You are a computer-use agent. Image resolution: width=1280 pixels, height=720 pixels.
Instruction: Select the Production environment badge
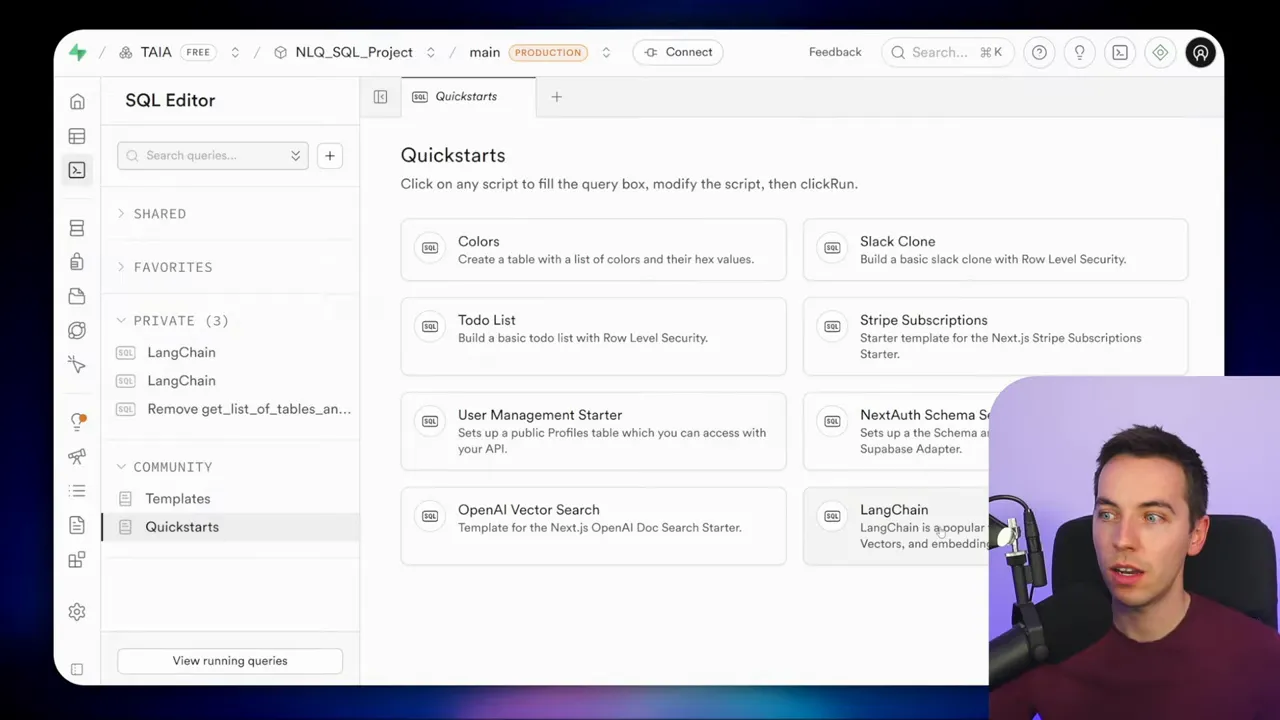point(548,52)
